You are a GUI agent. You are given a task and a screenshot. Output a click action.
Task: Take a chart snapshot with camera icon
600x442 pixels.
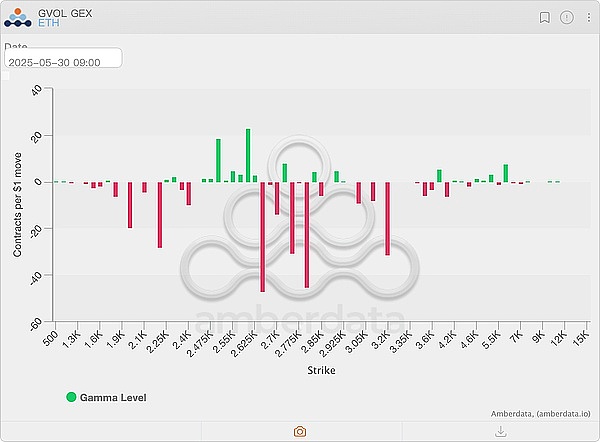tap(299, 431)
